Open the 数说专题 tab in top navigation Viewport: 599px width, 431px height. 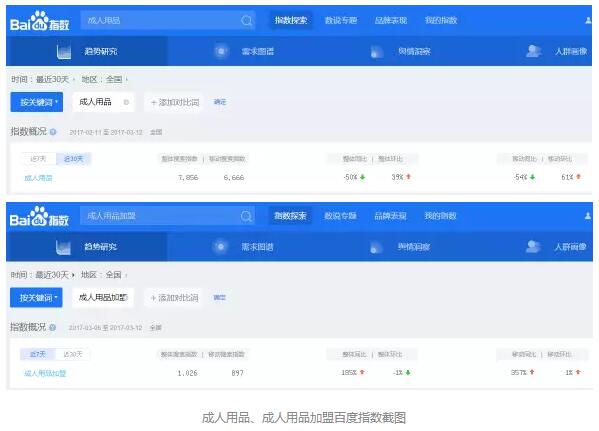click(341, 20)
